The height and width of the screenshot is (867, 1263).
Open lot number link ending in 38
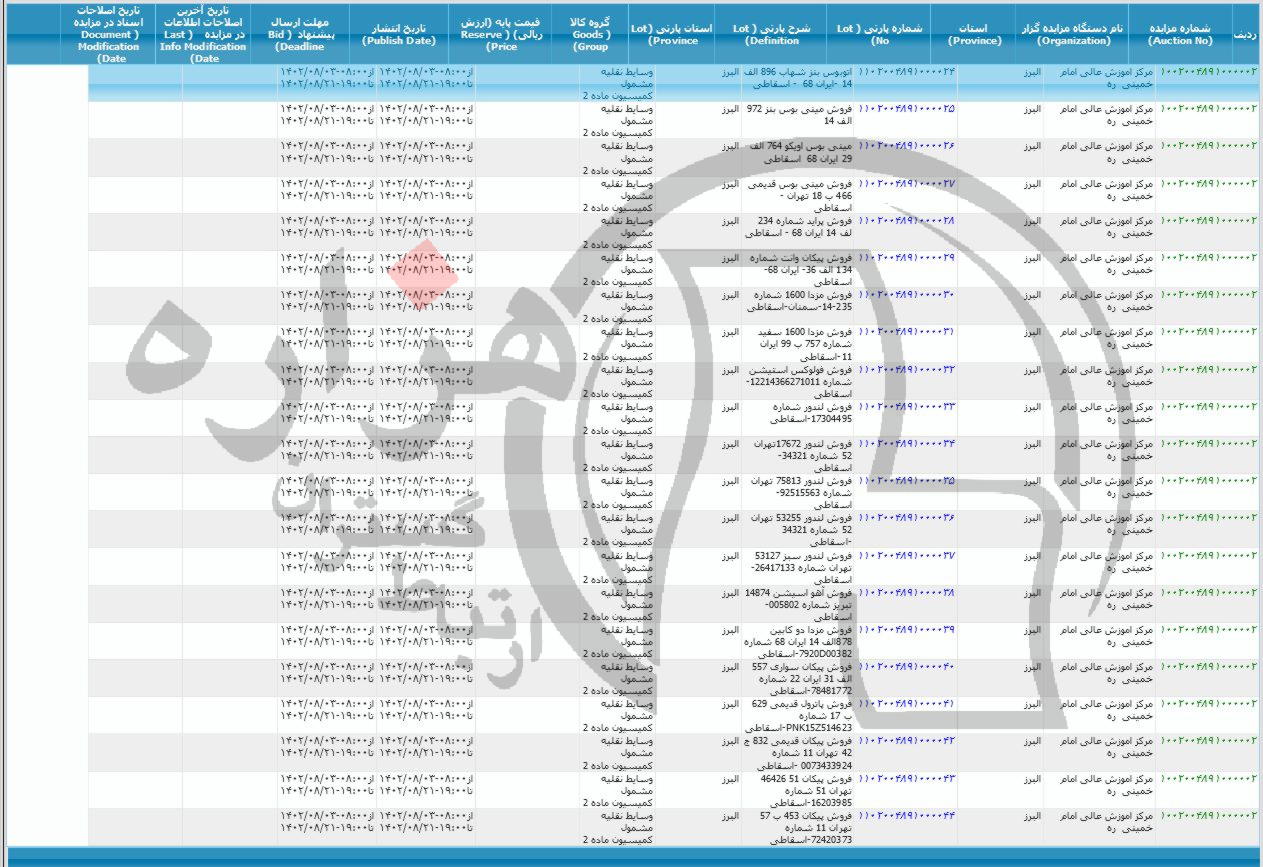pyautogui.click(x=907, y=592)
